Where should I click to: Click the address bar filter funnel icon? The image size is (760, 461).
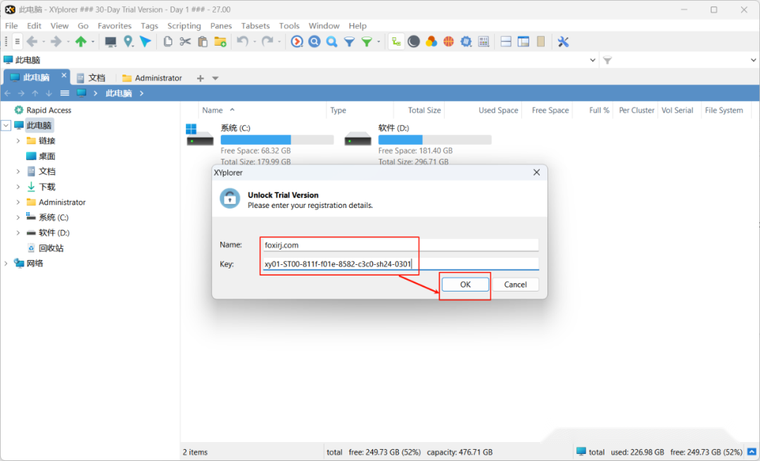607,60
